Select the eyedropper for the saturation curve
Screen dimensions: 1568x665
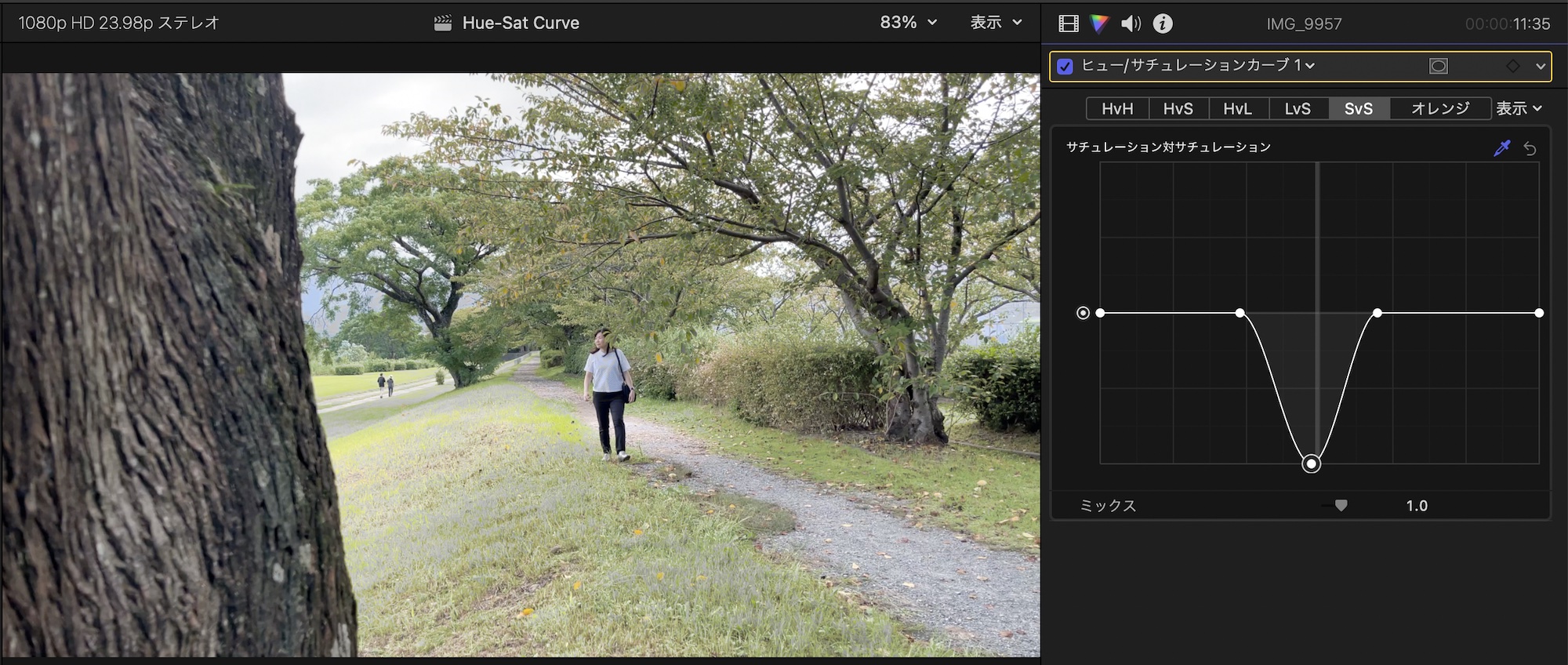click(x=1502, y=147)
